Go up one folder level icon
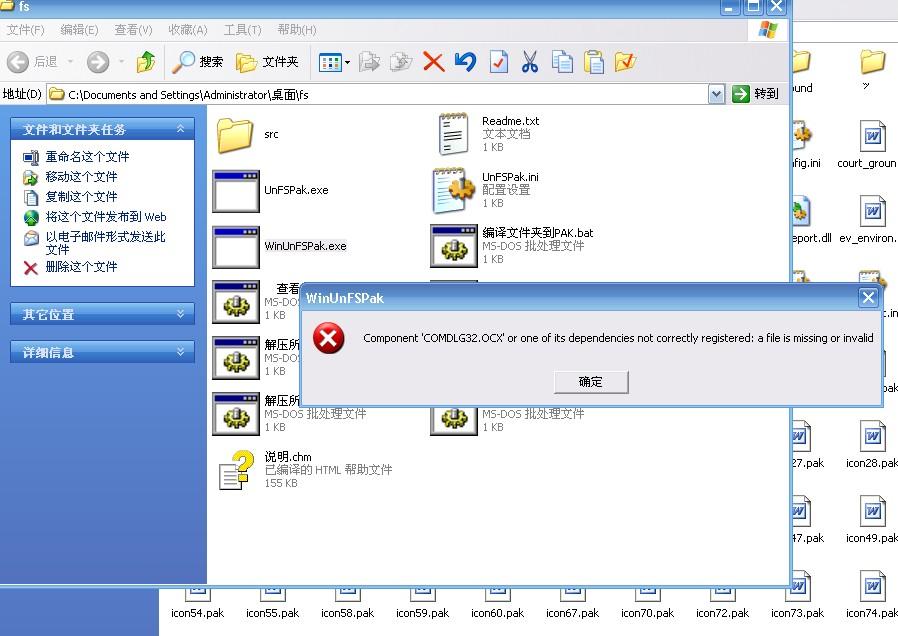 point(146,61)
